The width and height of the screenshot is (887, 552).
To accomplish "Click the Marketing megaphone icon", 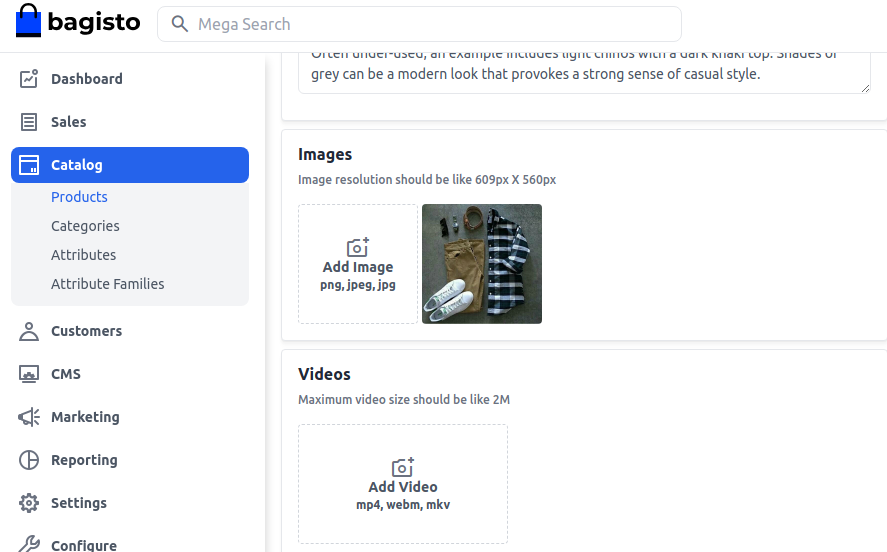I will [x=29, y=417].
